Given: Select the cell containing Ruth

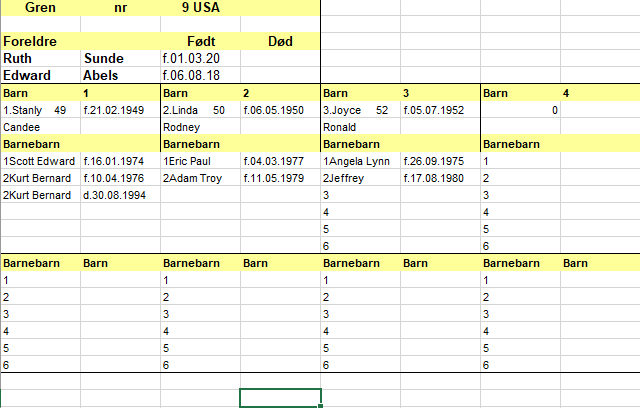Looking at the screenshot, I should click(x=40, y=58).
